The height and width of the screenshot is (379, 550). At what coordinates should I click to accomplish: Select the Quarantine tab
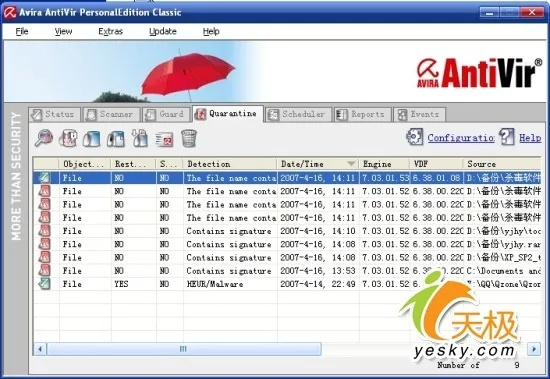point(228,114)
